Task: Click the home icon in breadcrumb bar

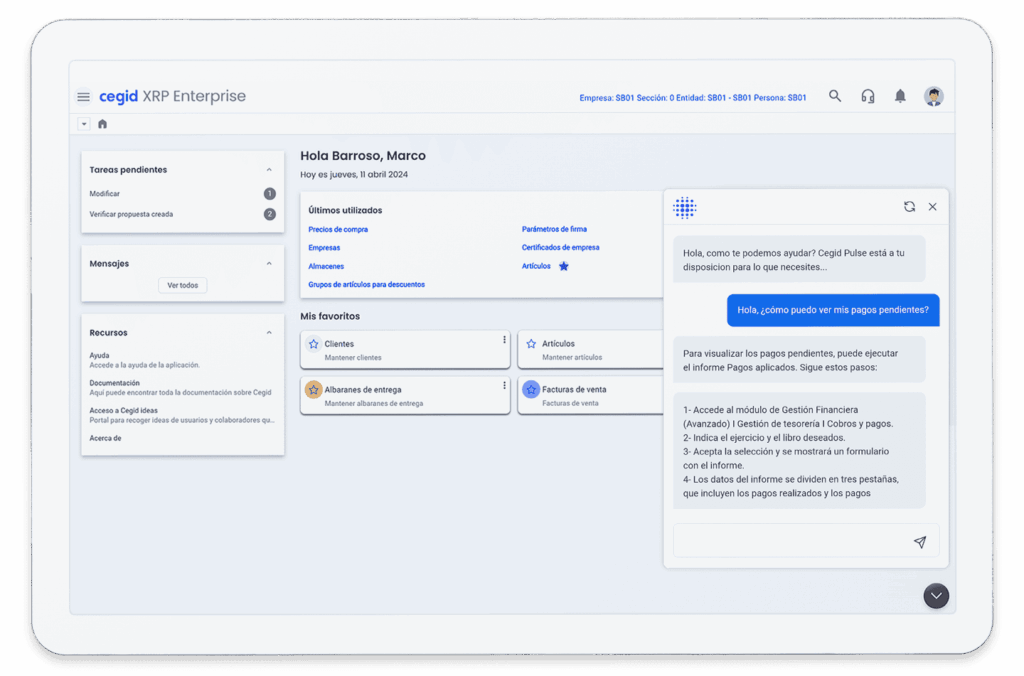Action: (102, 124)
